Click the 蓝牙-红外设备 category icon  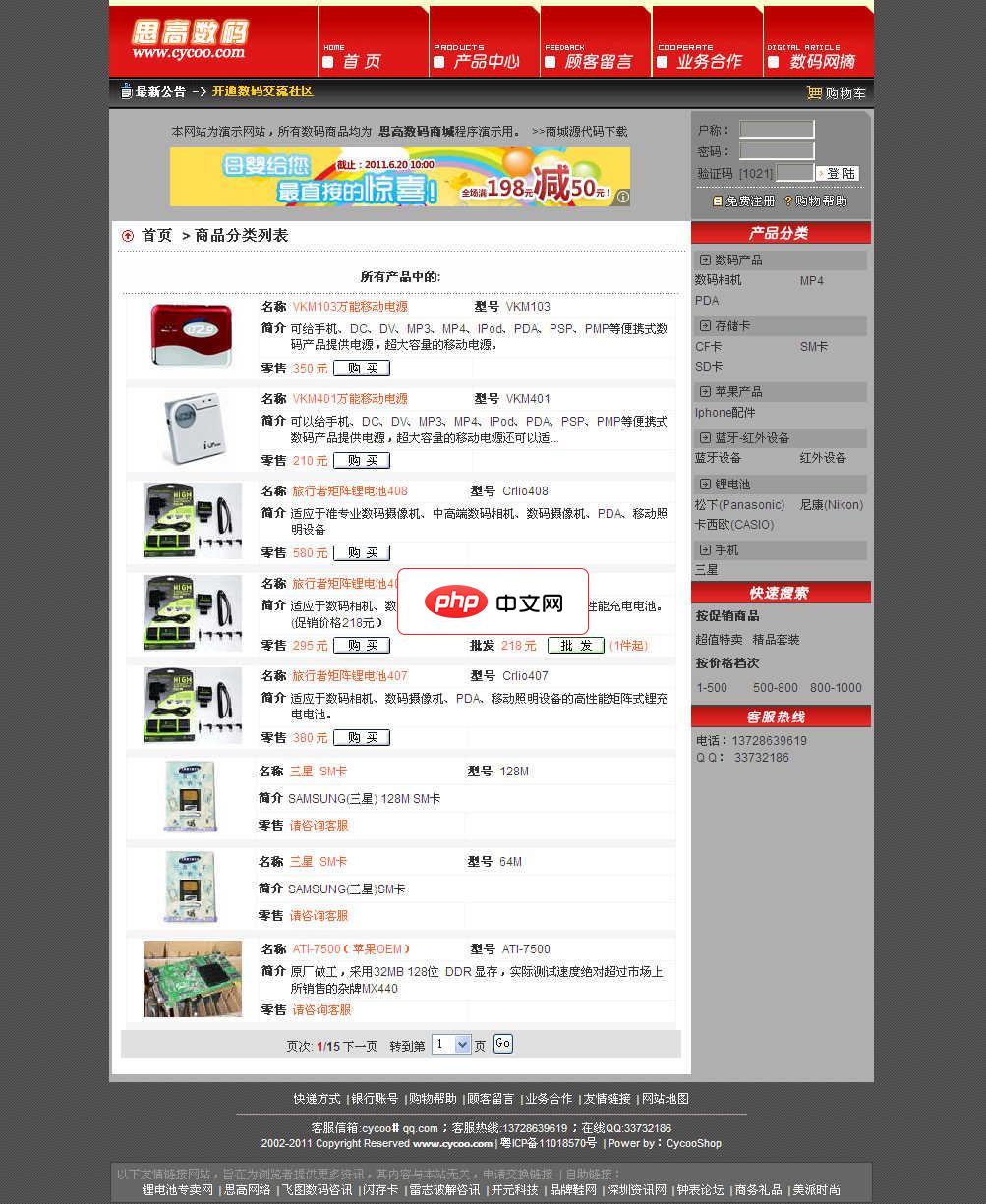point(705,437)
